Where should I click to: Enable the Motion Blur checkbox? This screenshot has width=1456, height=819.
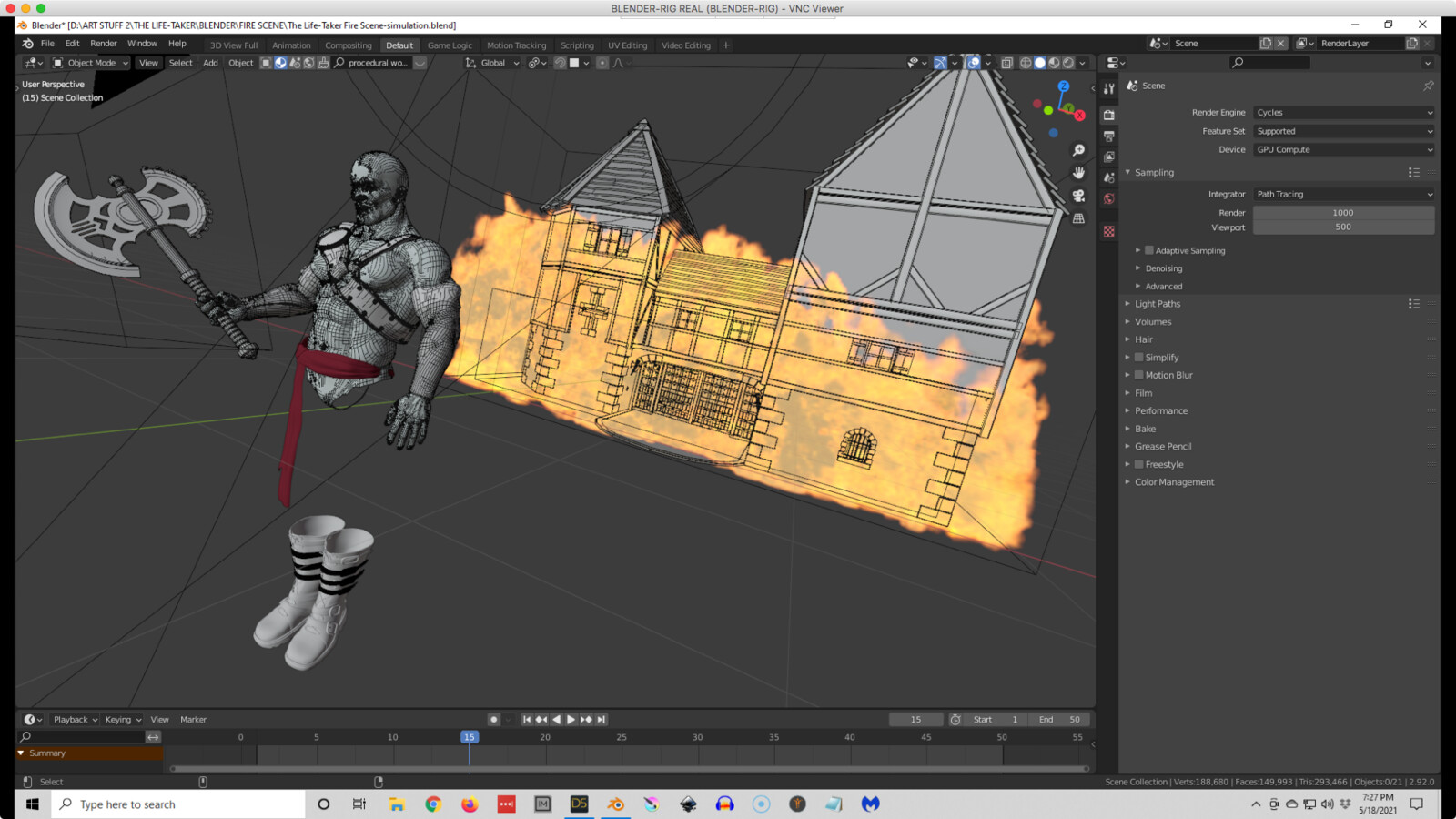(x=1138, y=375)
